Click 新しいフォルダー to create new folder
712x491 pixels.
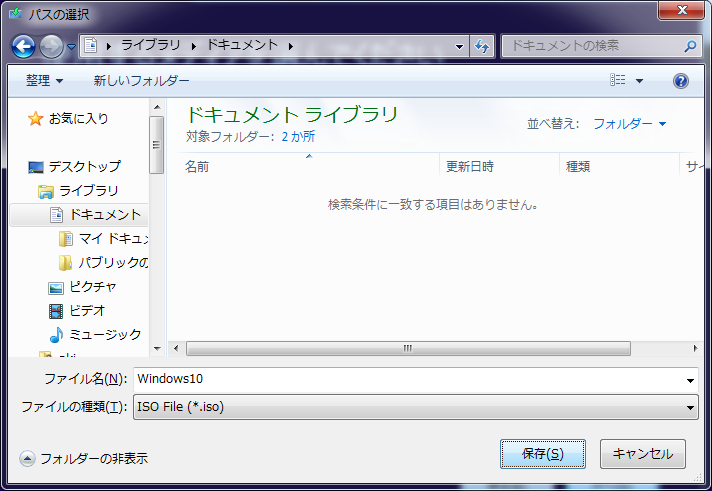click(x=141, y=81)
